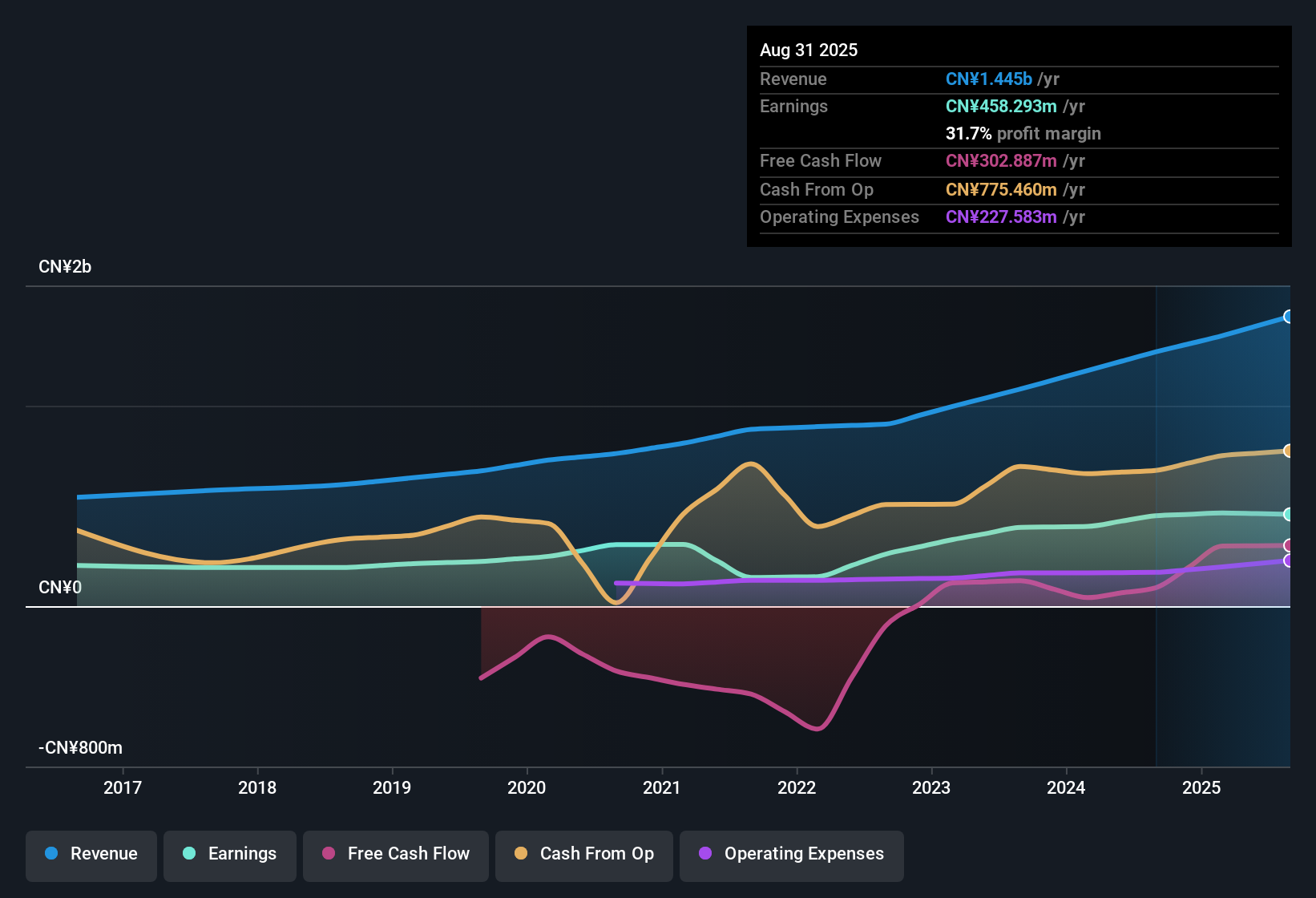
Task: Toggle the Revenue series visibility
Action: 91,855
